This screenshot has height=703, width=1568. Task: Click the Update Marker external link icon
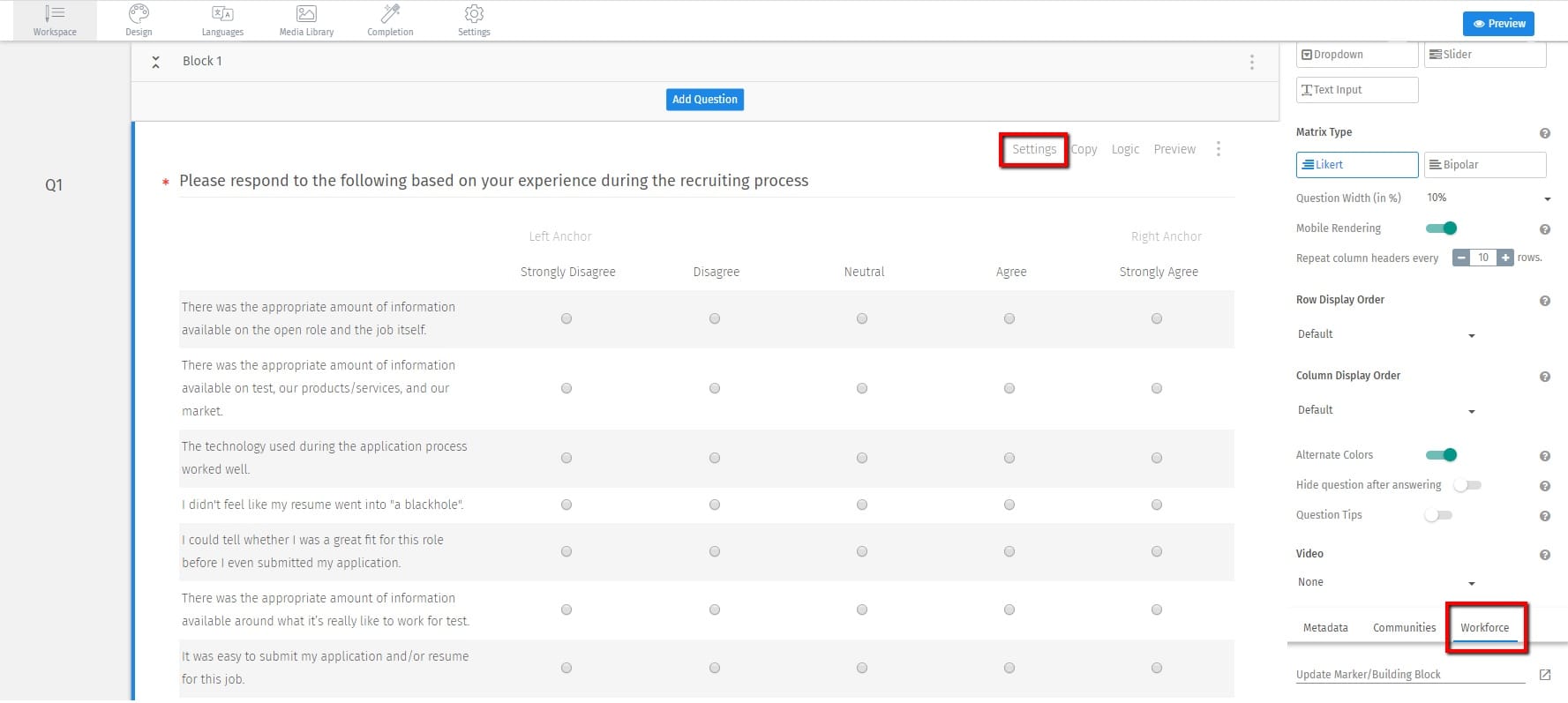(1544, 675)
